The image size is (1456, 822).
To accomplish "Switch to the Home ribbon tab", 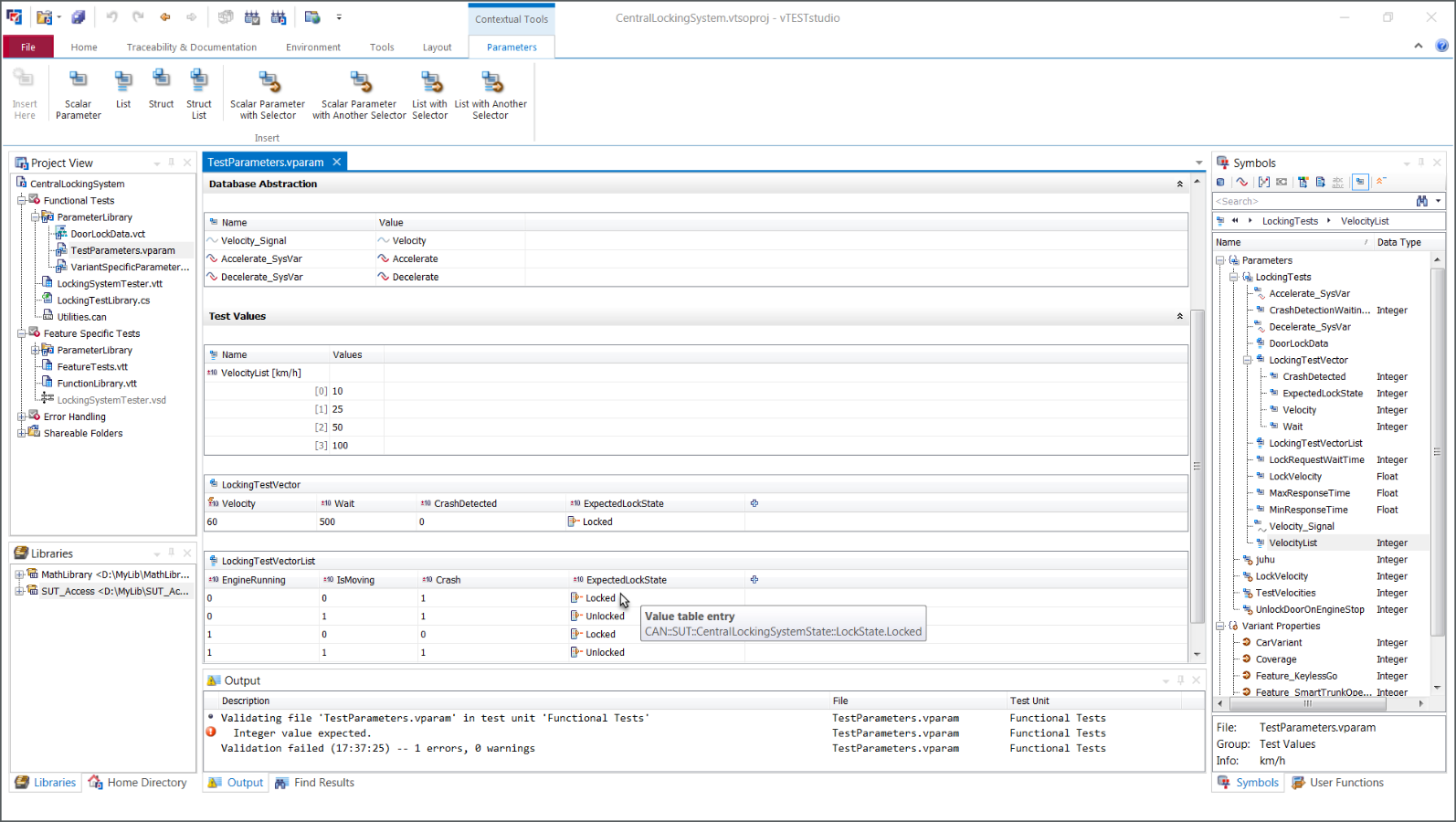I will (84, 47).
